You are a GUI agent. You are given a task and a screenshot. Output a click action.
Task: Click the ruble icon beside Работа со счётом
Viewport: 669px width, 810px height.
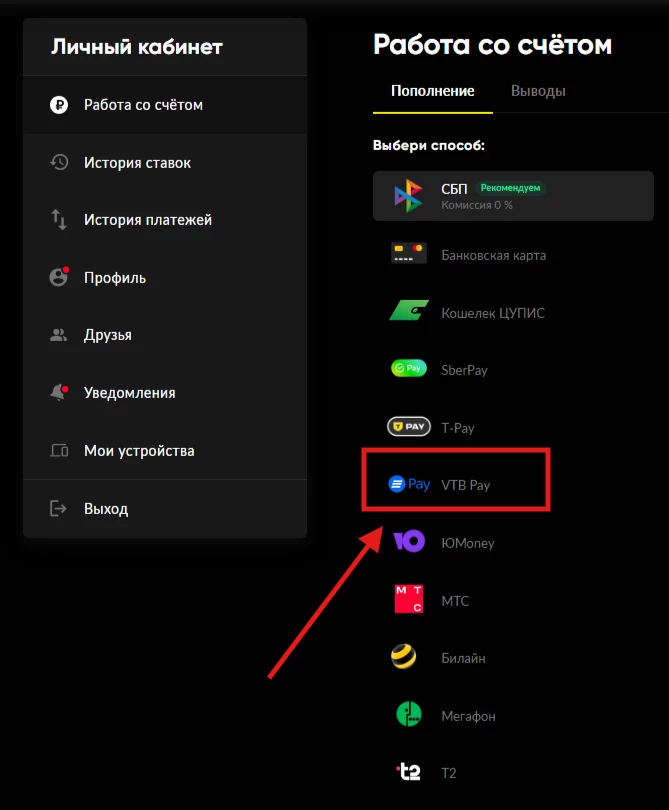59,105
